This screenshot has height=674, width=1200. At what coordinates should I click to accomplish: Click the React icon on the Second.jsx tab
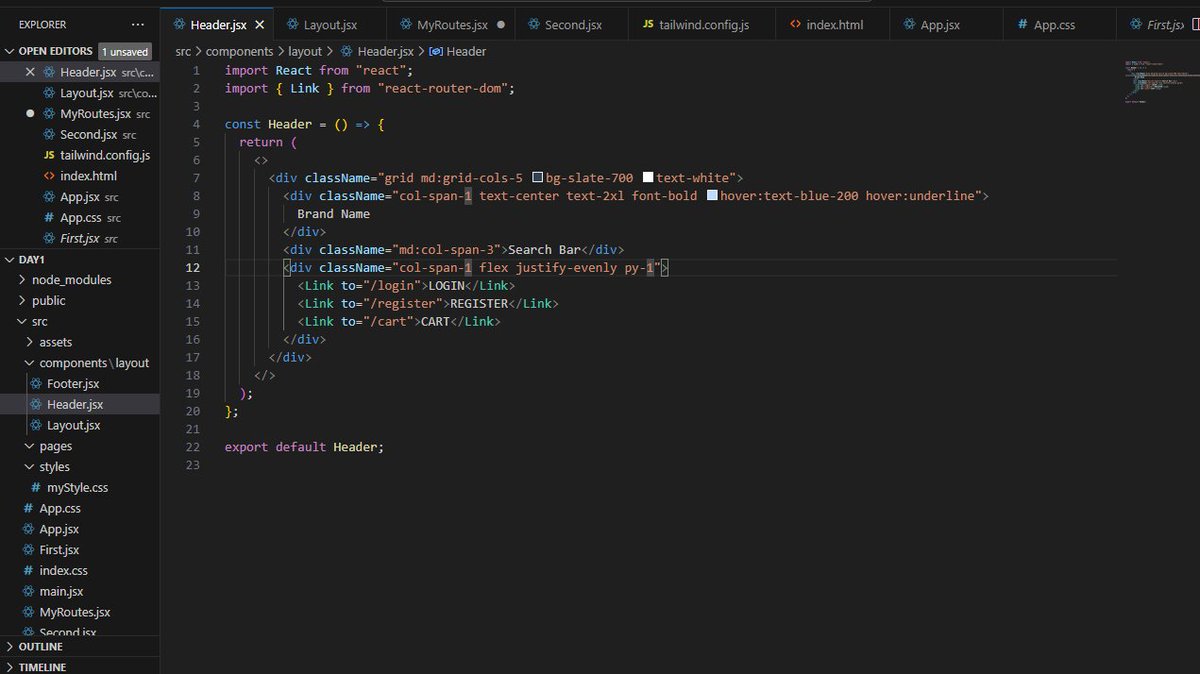click(533, 24)
